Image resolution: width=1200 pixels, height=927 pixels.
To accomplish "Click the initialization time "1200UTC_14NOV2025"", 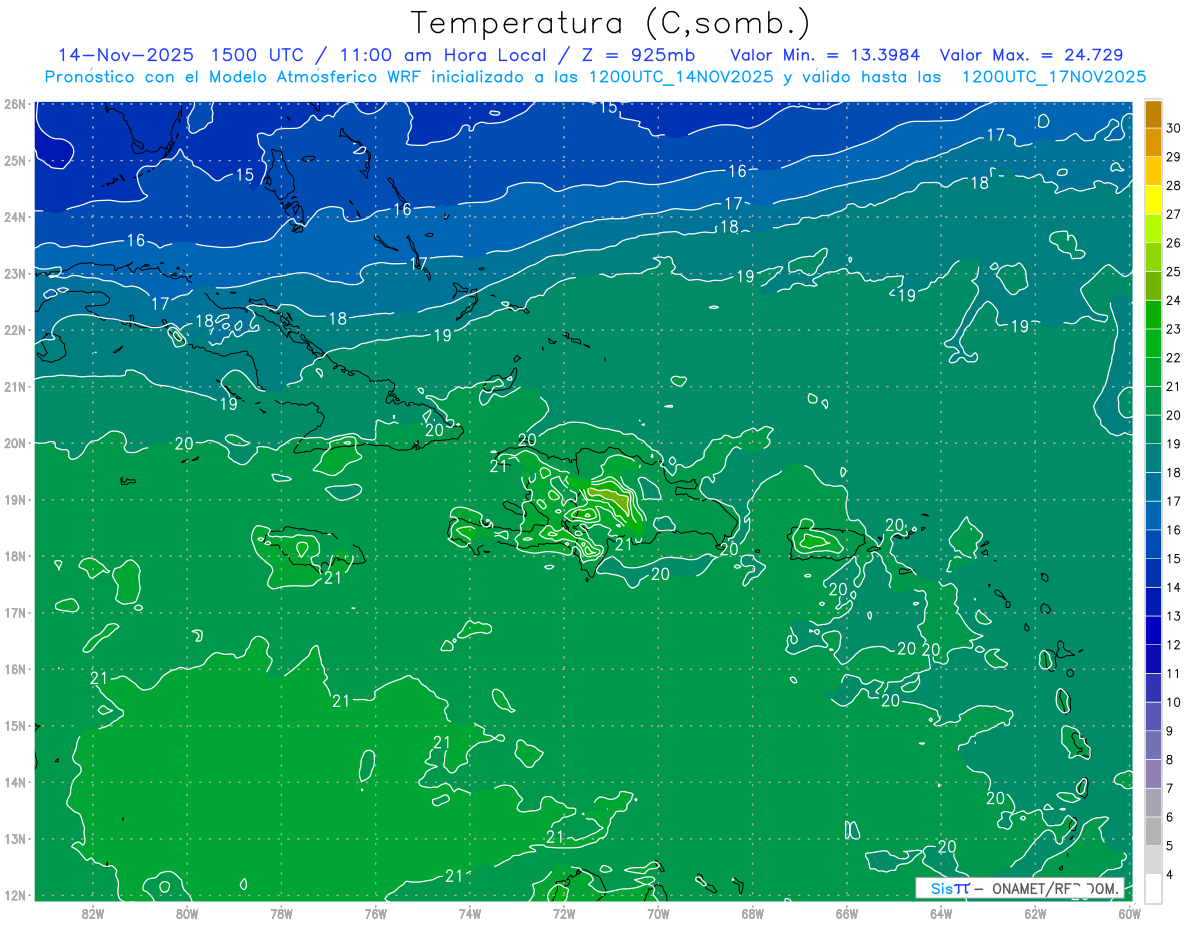I will pyautogui.click(x=680, y=77).
